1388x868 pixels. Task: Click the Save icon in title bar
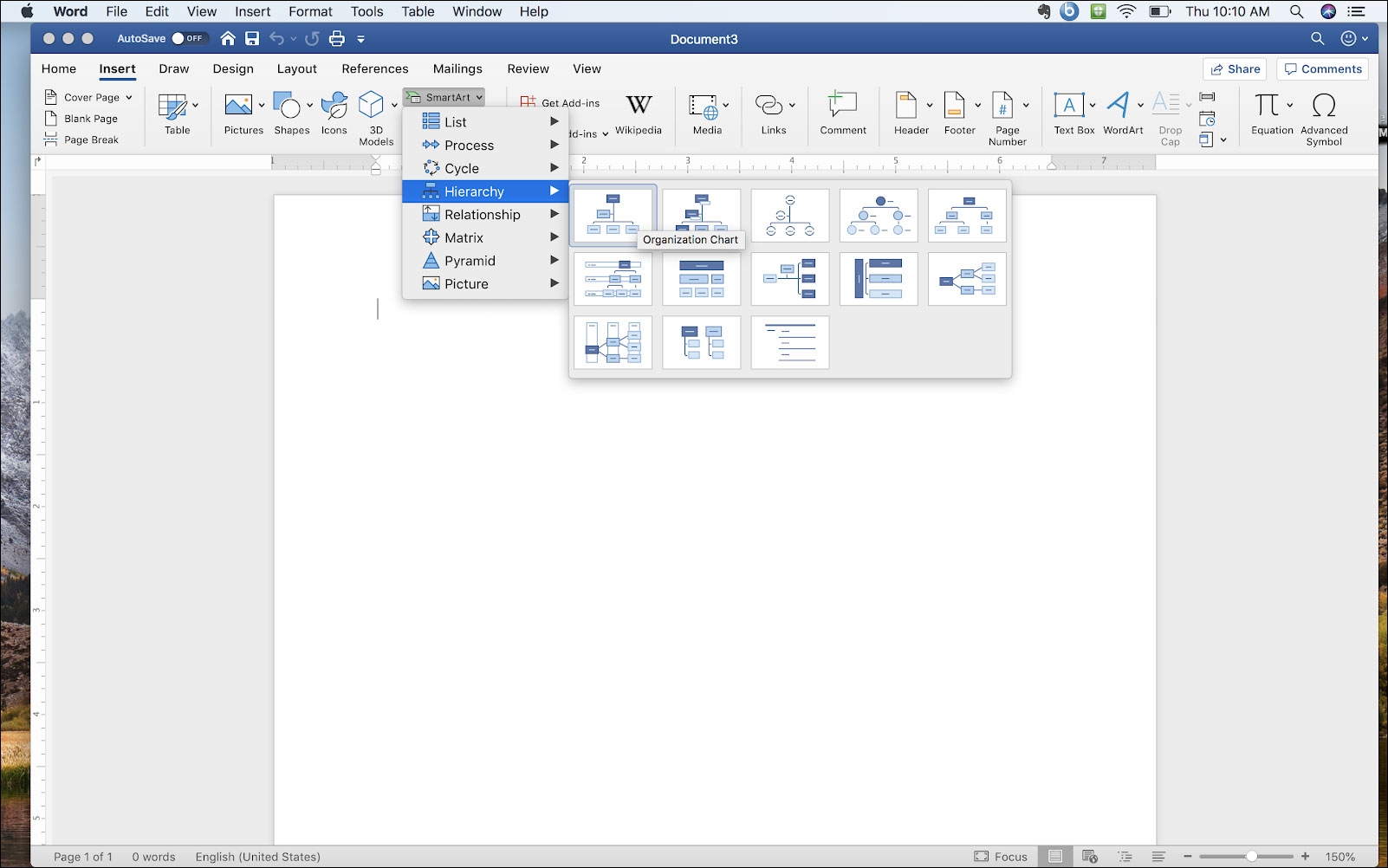tap(252, 39)
